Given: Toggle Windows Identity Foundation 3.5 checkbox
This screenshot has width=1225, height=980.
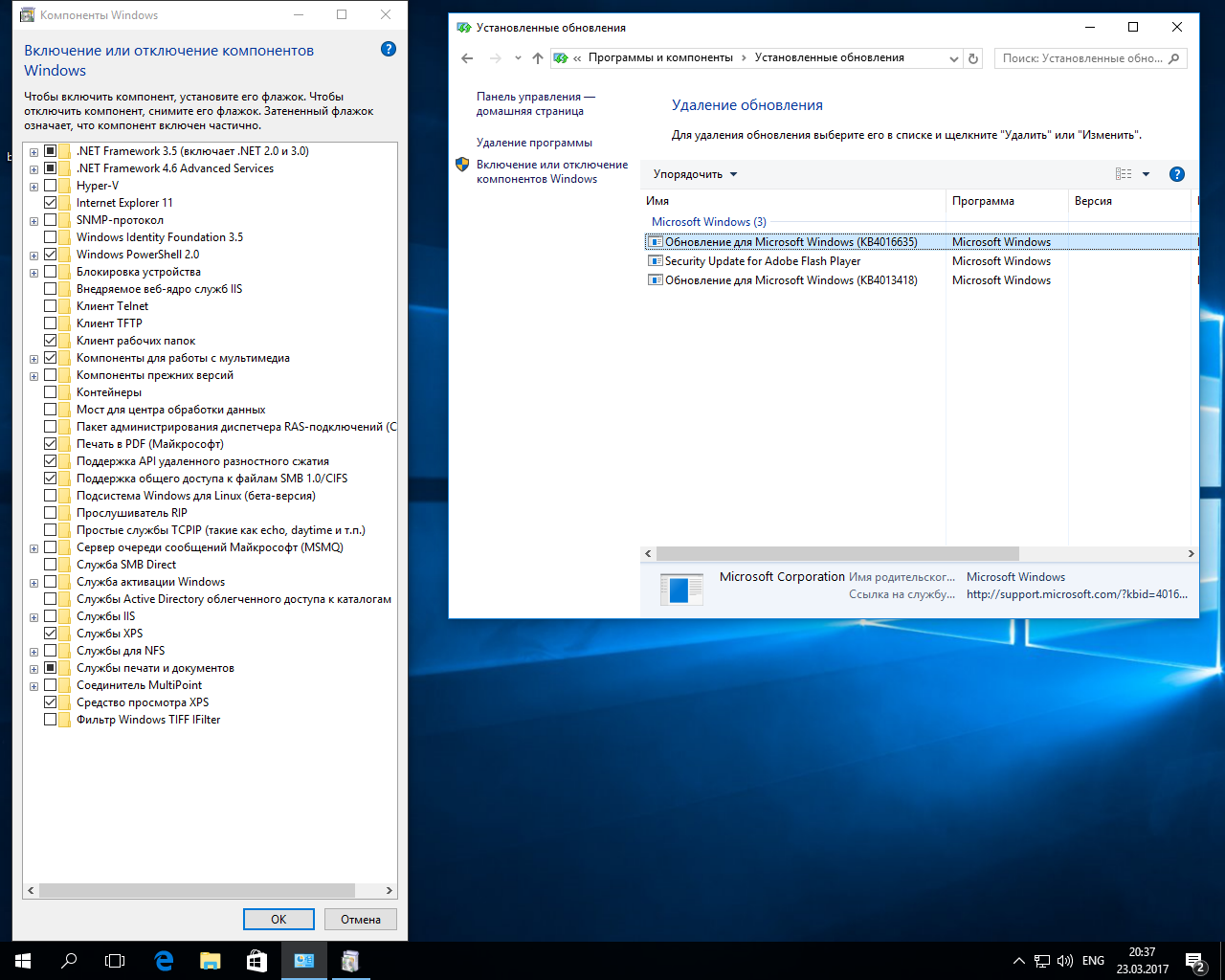Looking at the screenshot, I should click(50, 237).
